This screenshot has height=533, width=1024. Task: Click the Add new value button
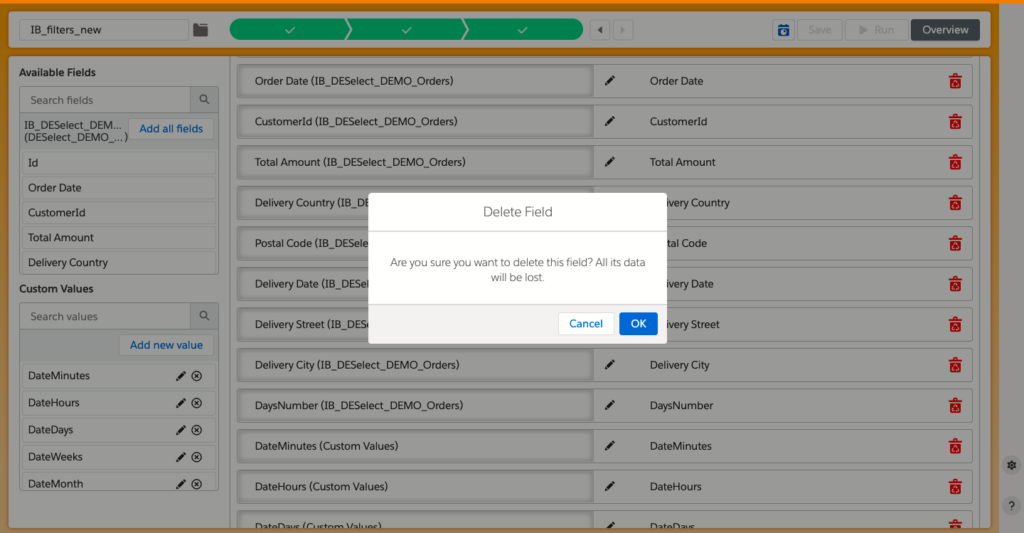[x=166, y=345]
